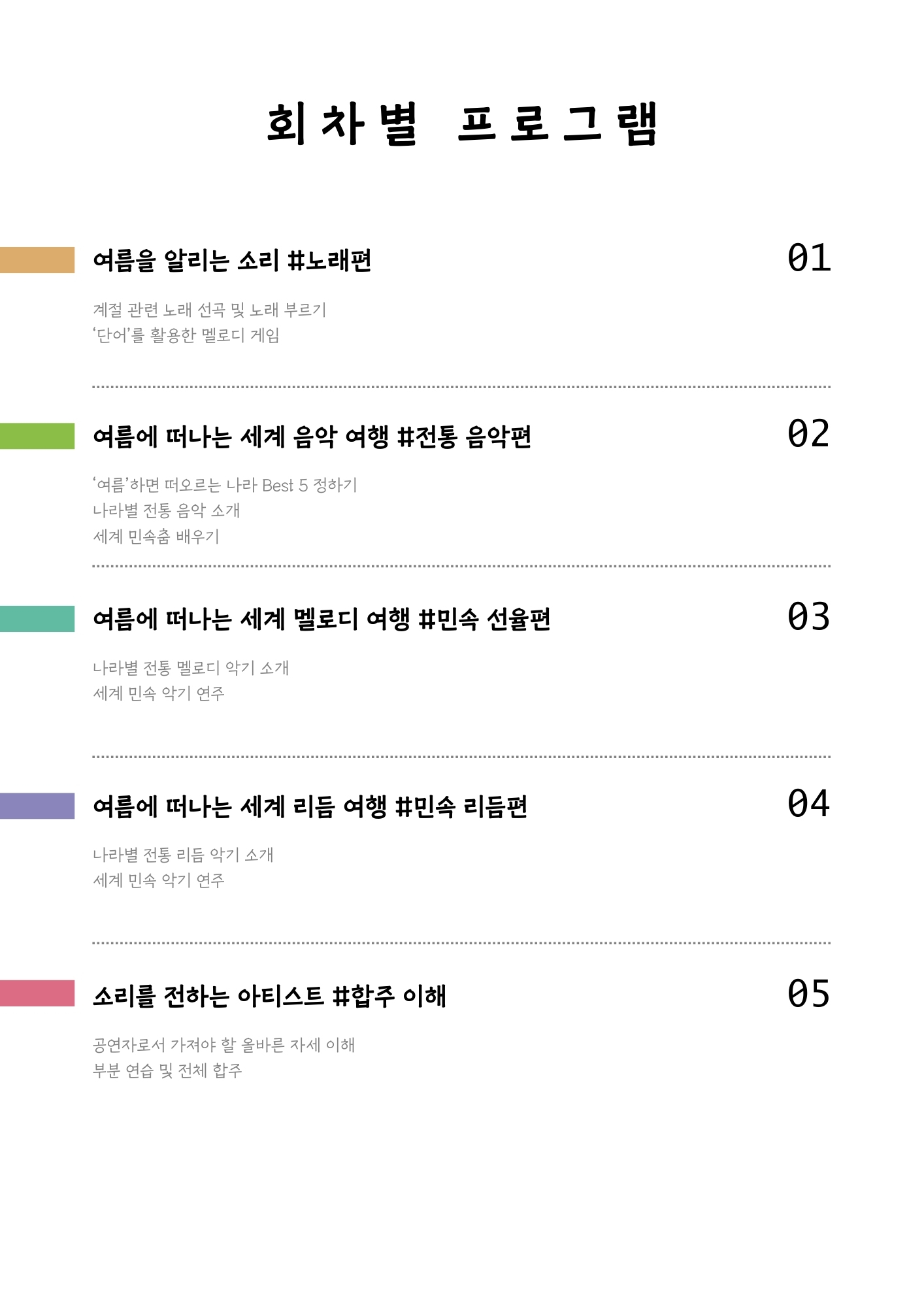Viewport: 924px width, 1307px height.
Task: Click the number 05
Action: tap(809, 993)
